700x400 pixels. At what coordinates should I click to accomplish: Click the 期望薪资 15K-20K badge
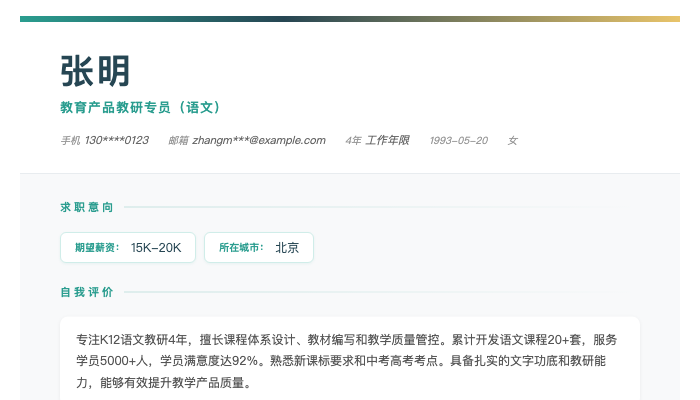128,247
